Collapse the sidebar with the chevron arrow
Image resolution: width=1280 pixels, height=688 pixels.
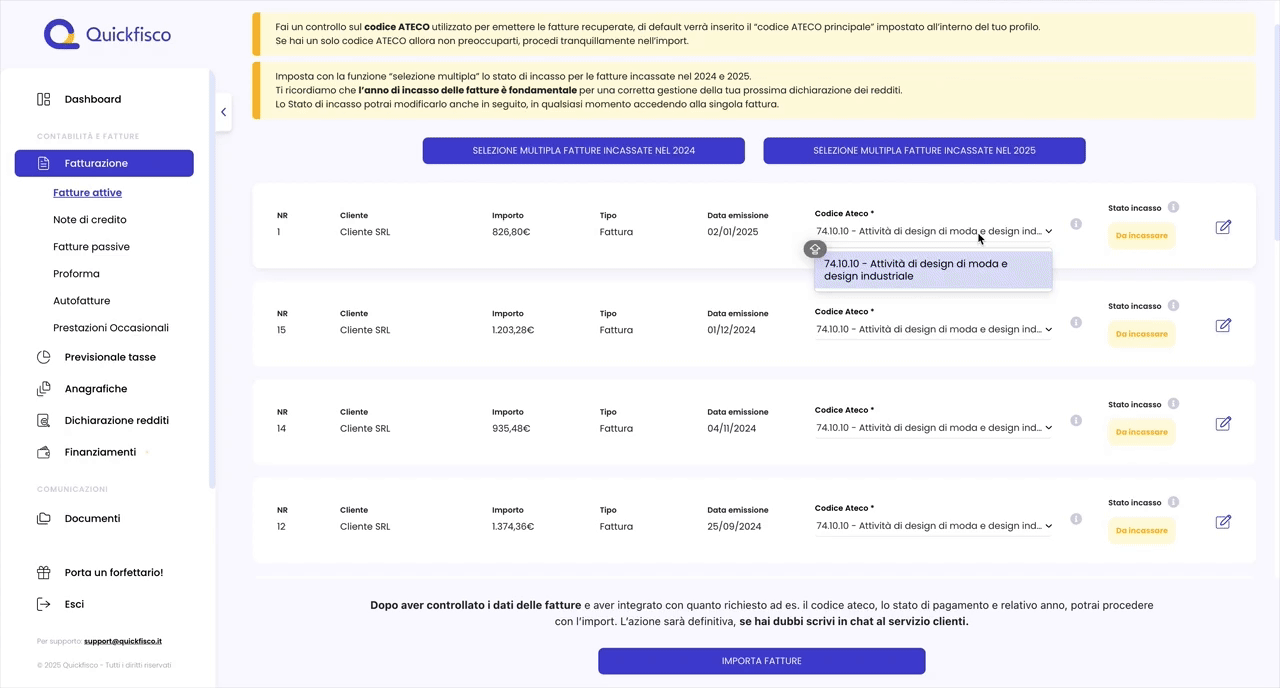223,112
